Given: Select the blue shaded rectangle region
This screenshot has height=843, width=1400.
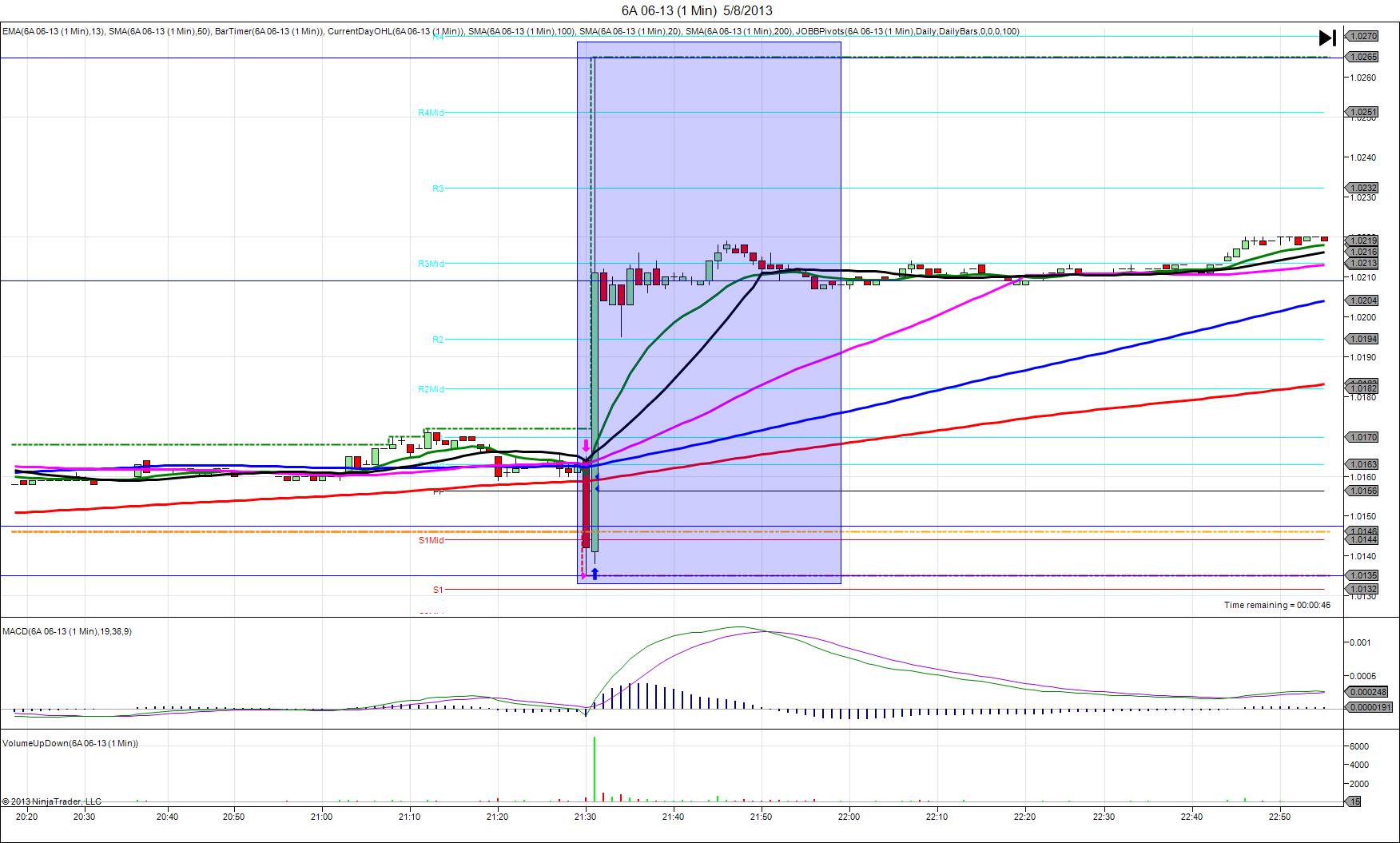Looking at the screenshot, I should pos(709,312).
